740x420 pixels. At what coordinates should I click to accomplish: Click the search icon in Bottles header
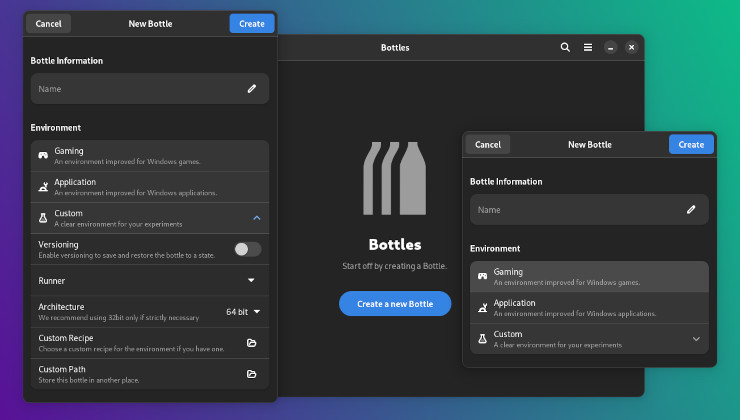click(x=565, y=47)
